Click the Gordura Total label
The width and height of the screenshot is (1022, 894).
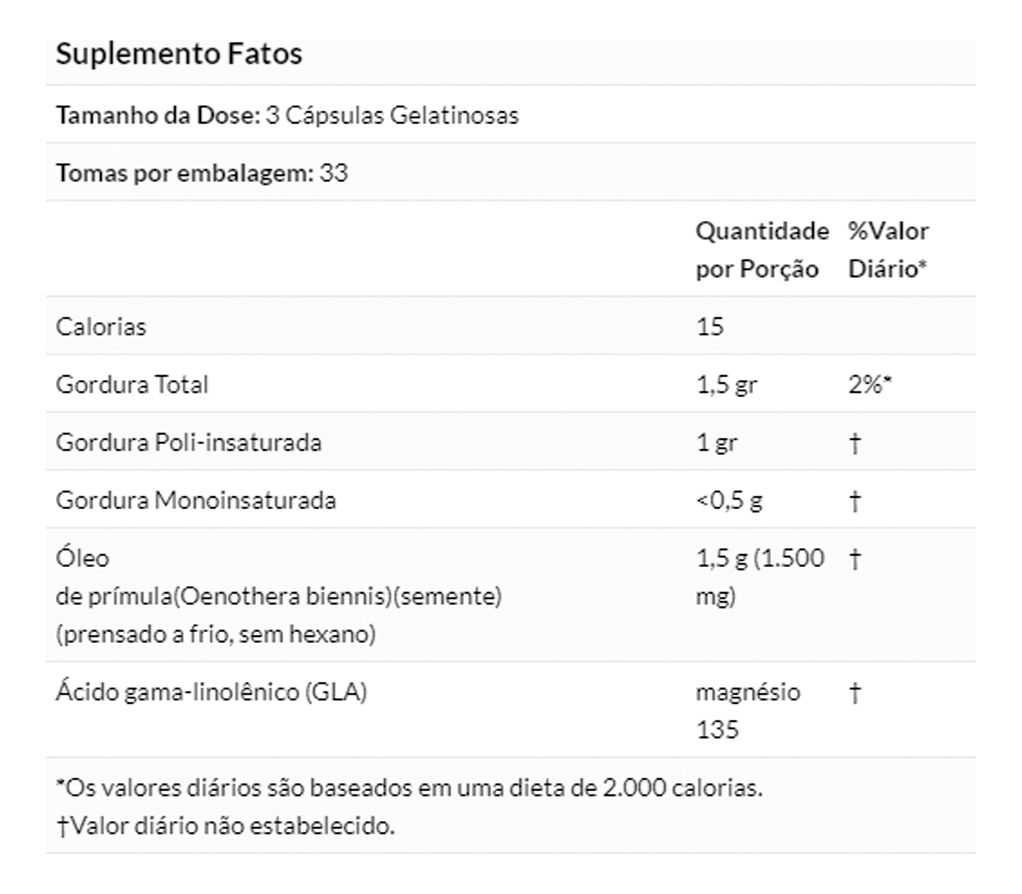132,385
